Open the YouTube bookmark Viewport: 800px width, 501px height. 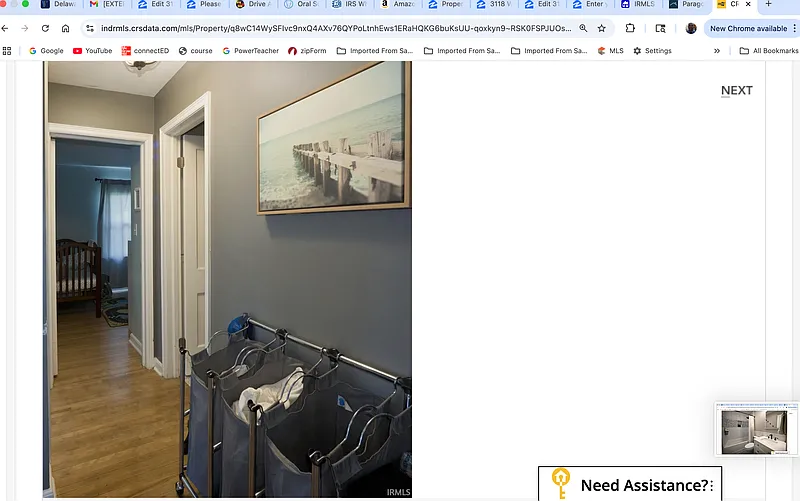[92, 51]
